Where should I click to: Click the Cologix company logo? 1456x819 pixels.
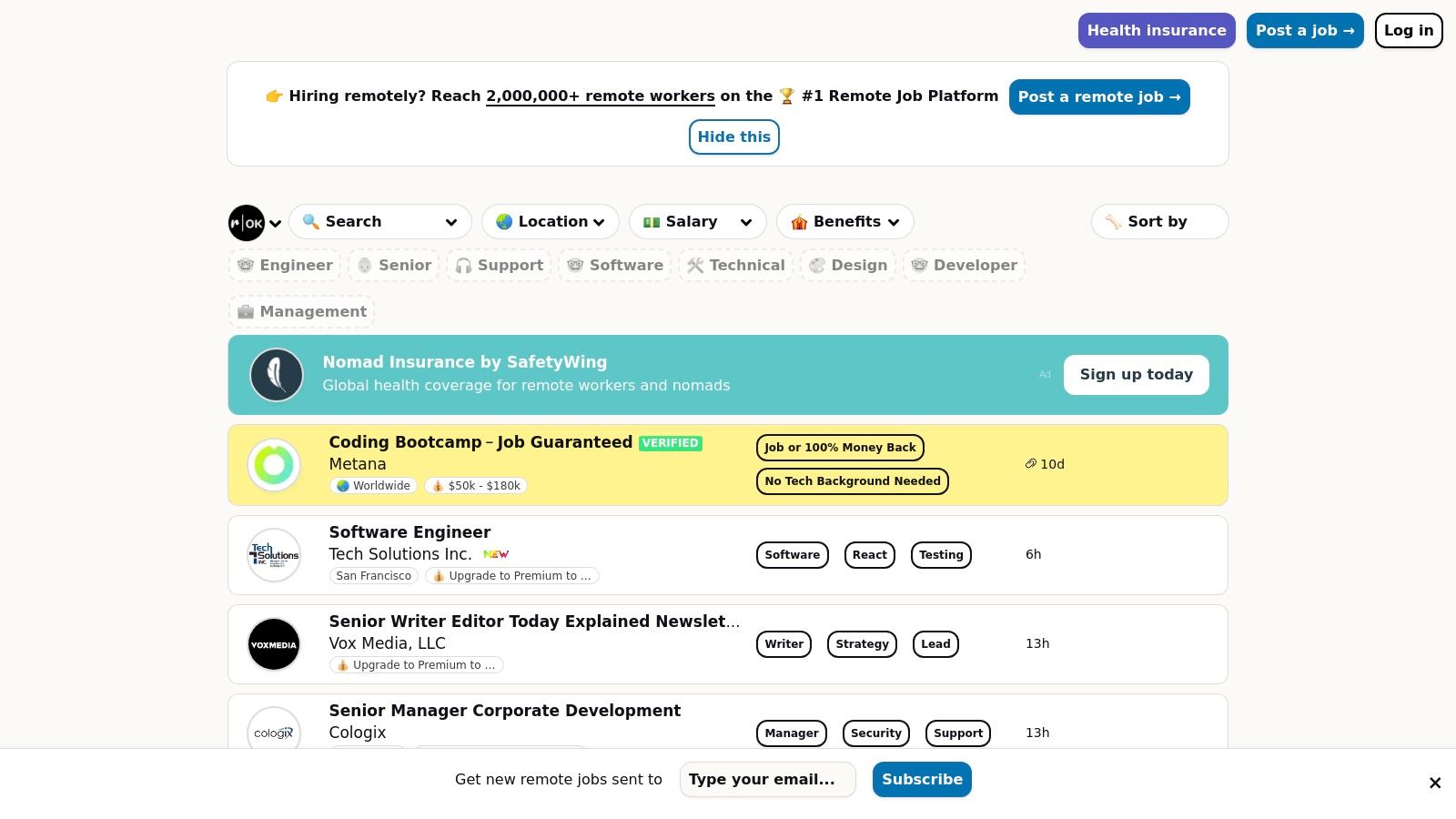[x=274, y=732]
